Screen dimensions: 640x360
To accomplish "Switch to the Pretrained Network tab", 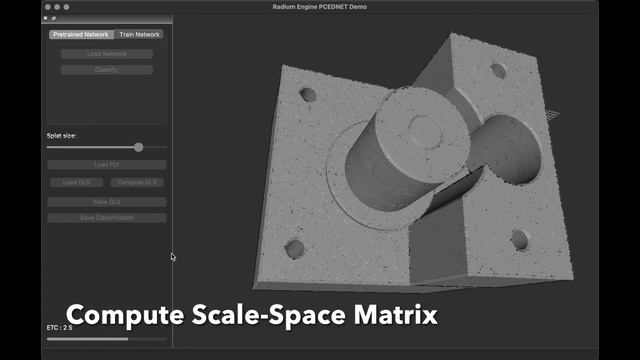I will [x=81, y=34].
